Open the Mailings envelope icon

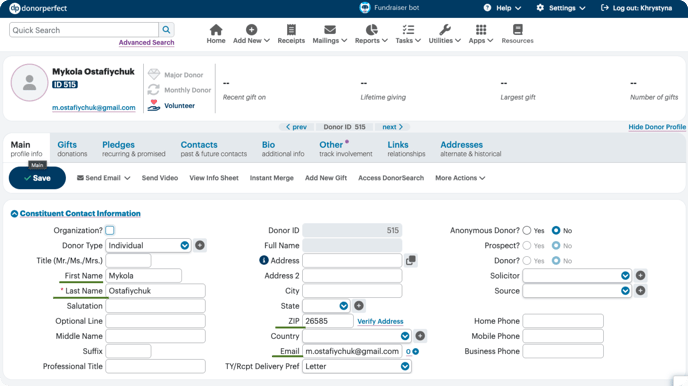pyautogui.click(x=330, y=30)
